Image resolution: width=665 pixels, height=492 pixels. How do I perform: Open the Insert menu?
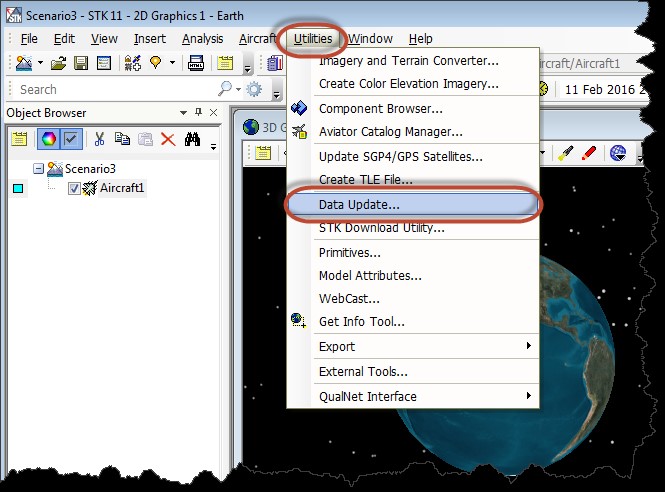pos(150,39)
